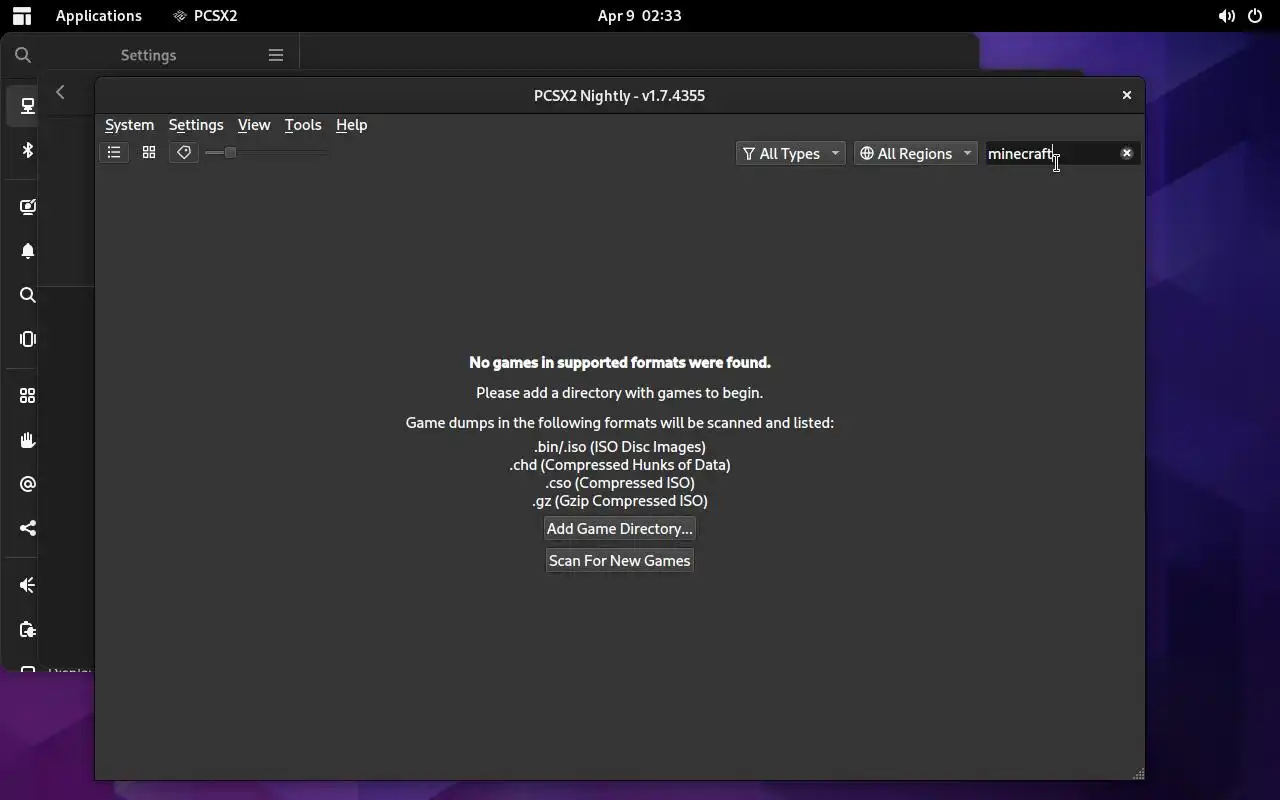Viewport: 1280px width, 800px height.
Task: Click ".bin/.iso (ISO Disc Images)" text
Action: pyautogui.click(x=620, y=447)
